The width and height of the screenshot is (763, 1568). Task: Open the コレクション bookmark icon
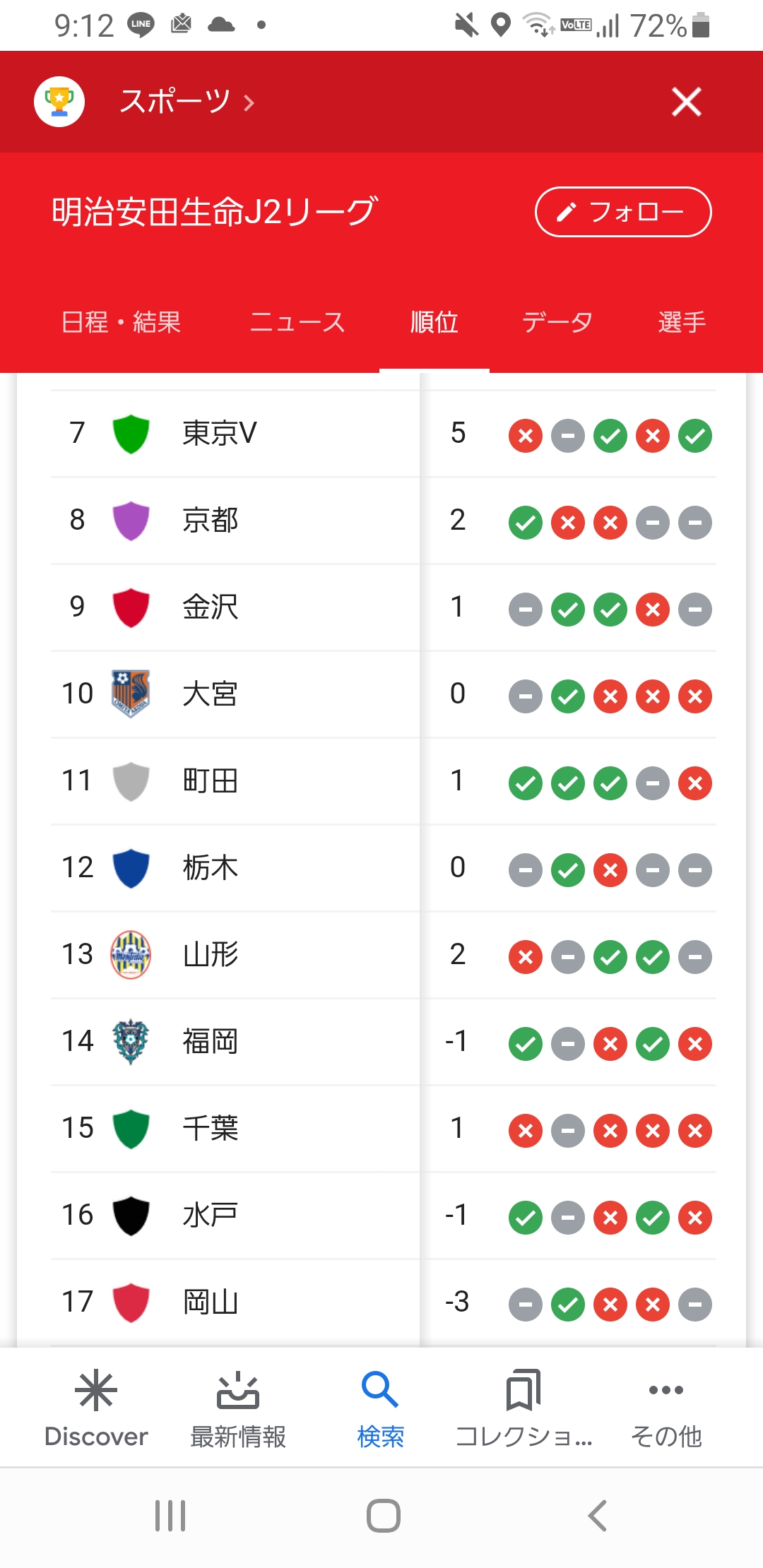point(524,1390)
